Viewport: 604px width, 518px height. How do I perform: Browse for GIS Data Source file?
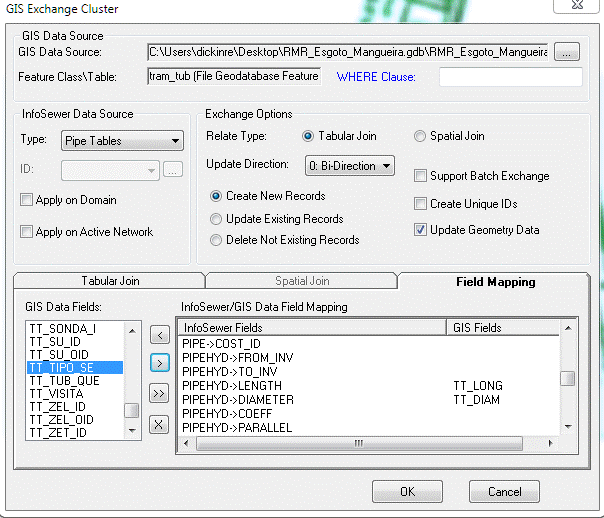[567, 52]
